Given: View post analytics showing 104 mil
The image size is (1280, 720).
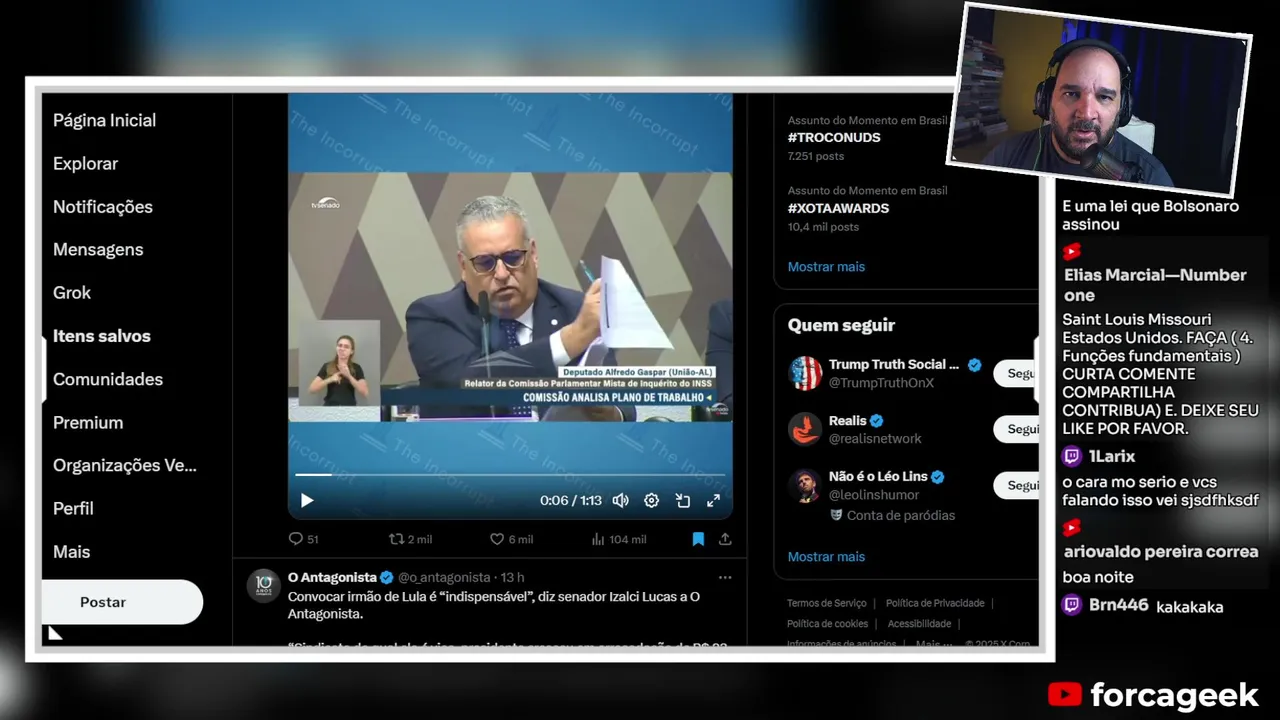Looking at the screenshot, I should point(618,539).
